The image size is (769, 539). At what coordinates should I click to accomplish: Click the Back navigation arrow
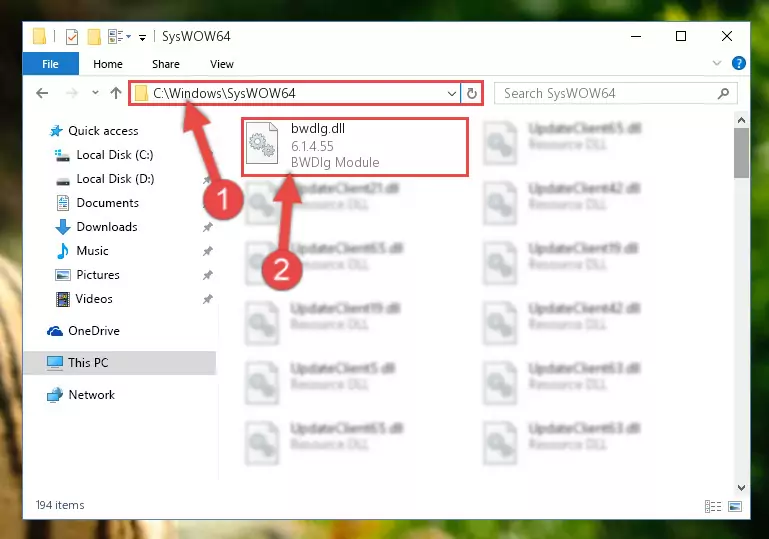click(42, 93)
